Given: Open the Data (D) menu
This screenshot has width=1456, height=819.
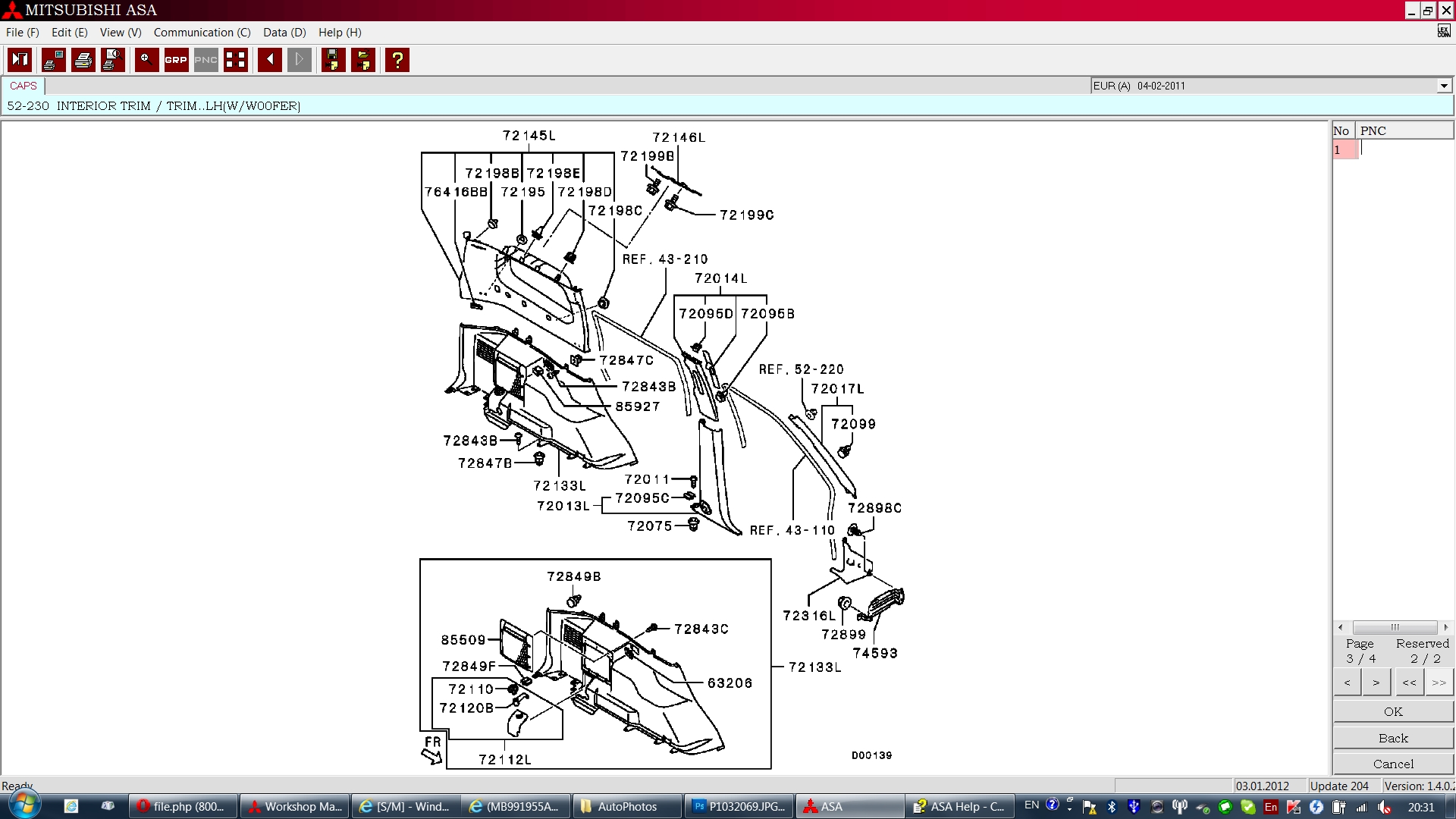Looking at the screenshot, I should click(x=284, y=33).
